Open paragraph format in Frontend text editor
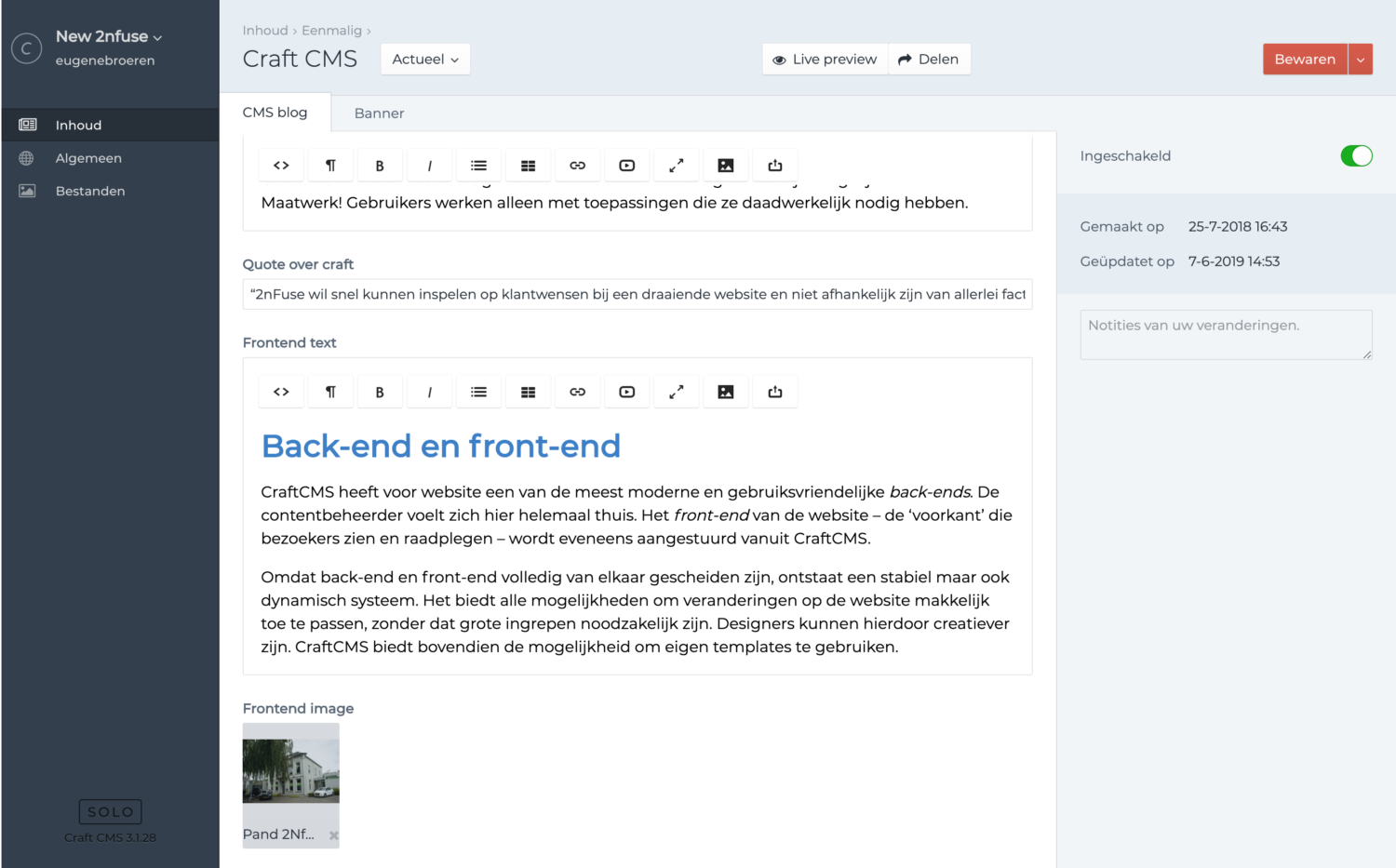The width and height of the screenshot is (1396, 868). [x=330, y=392]
